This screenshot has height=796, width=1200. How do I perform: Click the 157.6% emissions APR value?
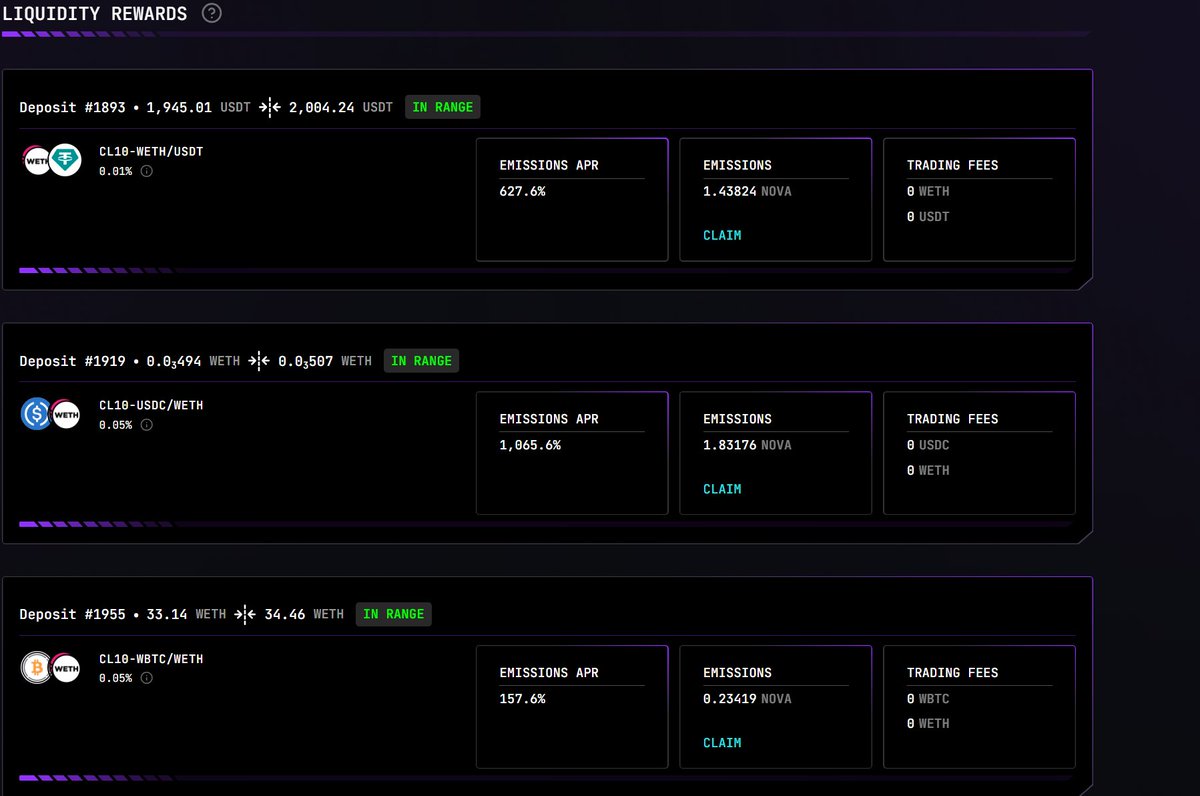point(523,699)
